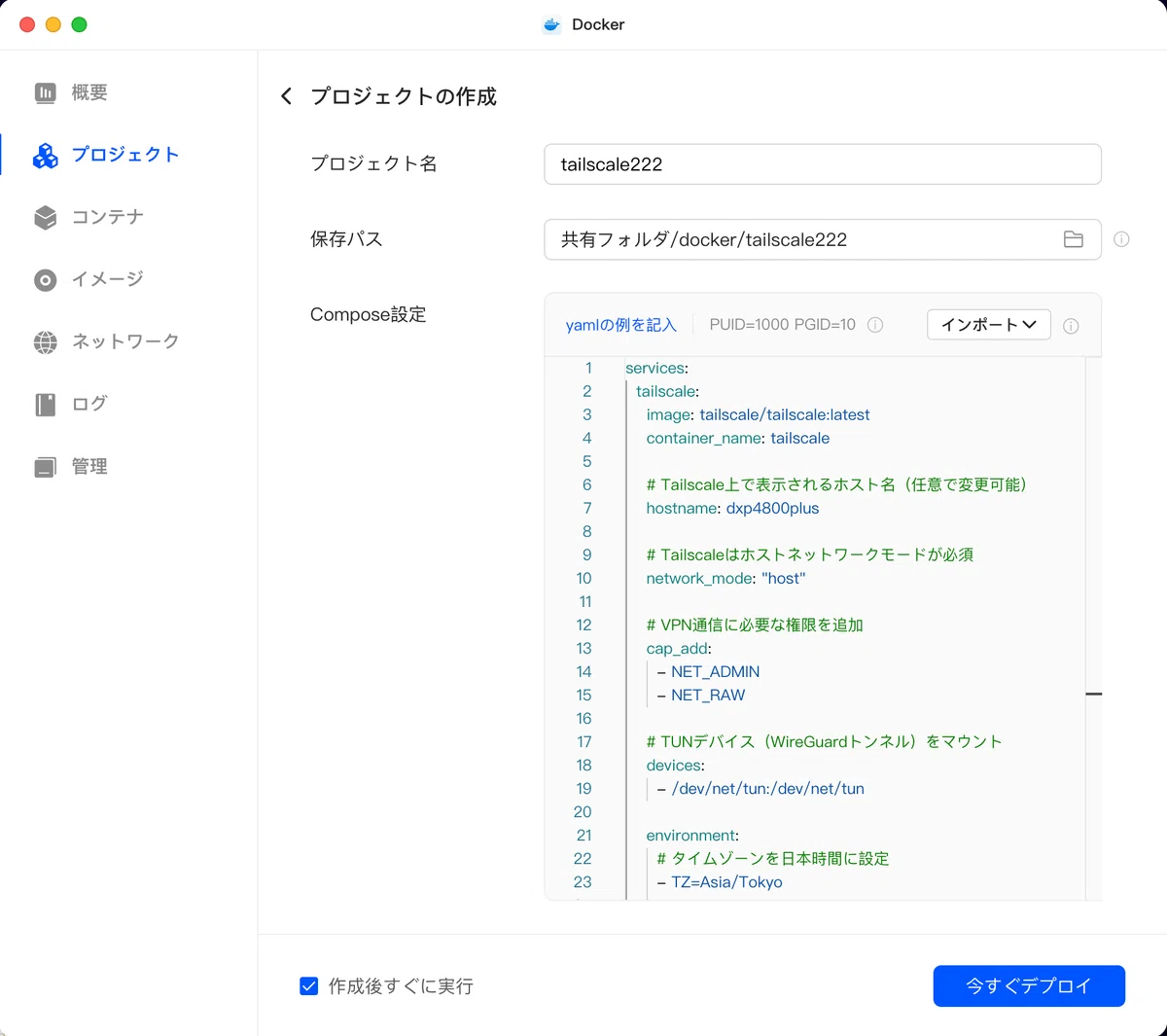Viewport: 1167px width, 1036px height.
Task: Click the Docker whale icon in title bar
Action: (x=551, y=25)
